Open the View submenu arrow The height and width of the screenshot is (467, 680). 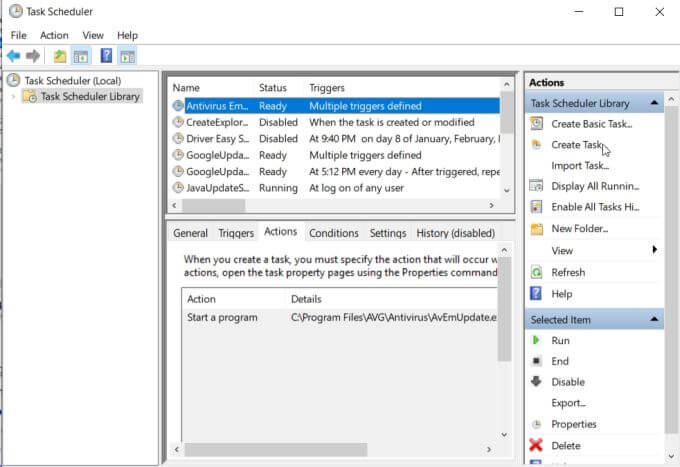(x=654, y=250)
